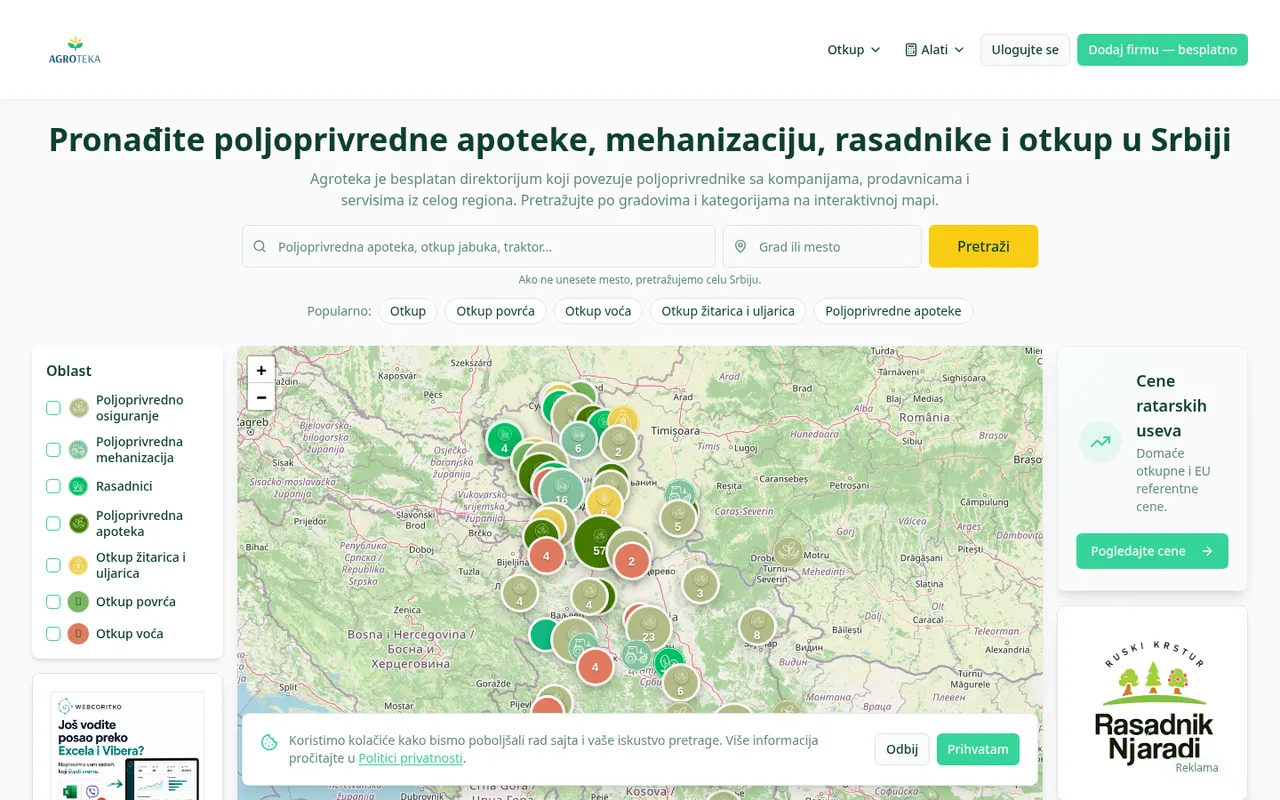The width and height of the screenshot is (1280, 800).
Task: Focus the Poljoprivredna apoteka keyword search field
Action: (479, 246)
